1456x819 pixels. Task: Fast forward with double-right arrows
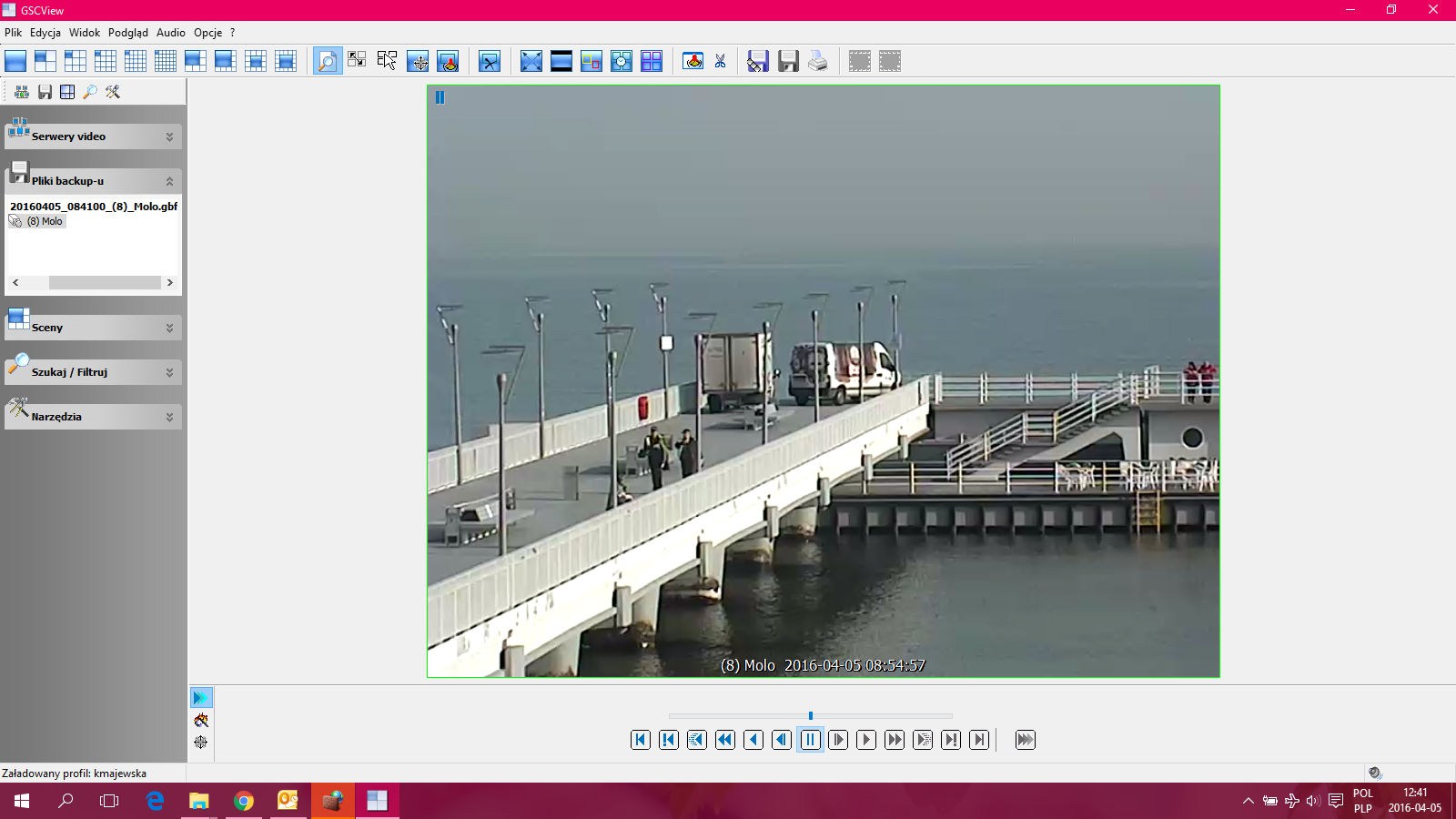[x=895, y=740]
